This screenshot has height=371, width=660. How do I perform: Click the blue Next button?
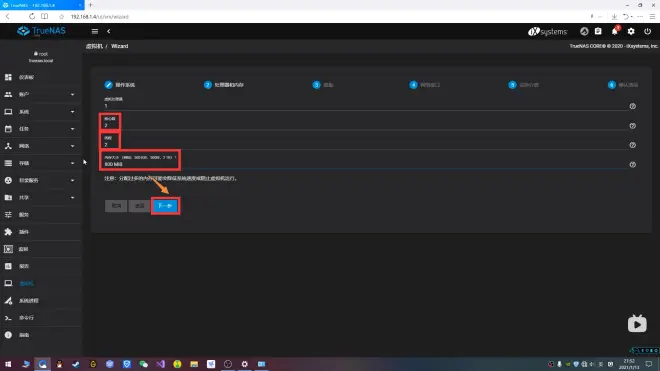tap(165, 206)
